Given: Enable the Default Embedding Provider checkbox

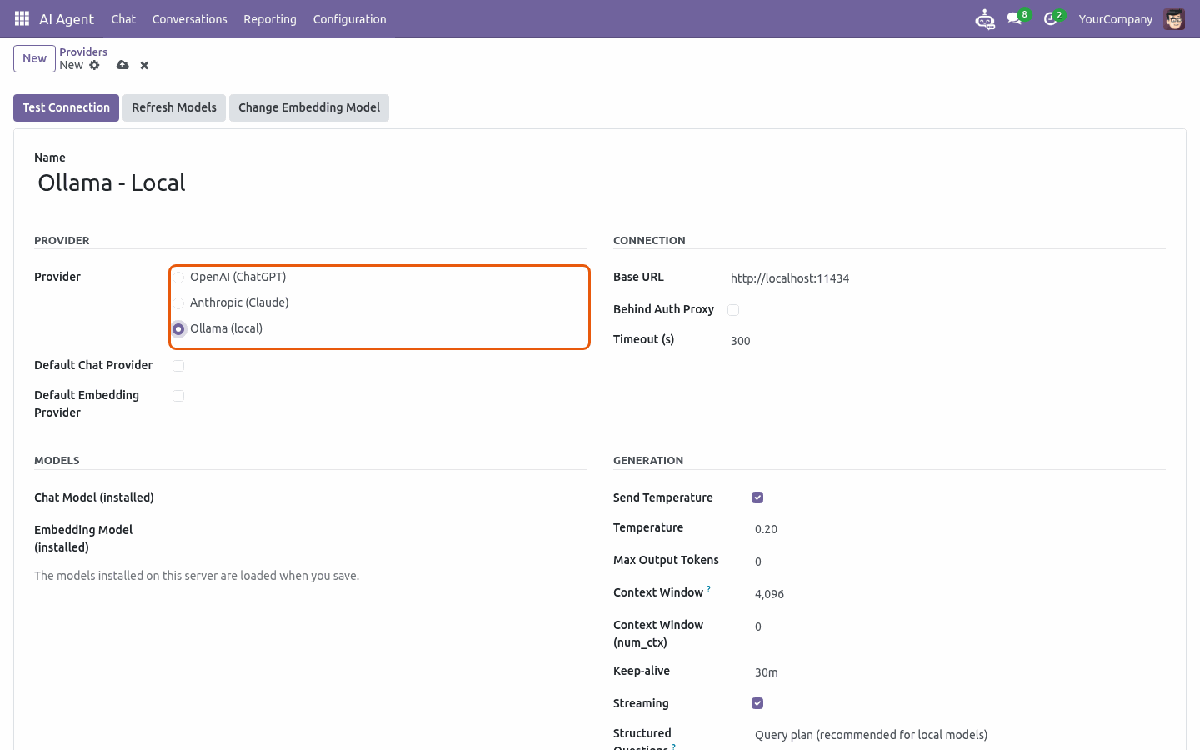Looking at the screenshot, I should click(x=179, y=396).
